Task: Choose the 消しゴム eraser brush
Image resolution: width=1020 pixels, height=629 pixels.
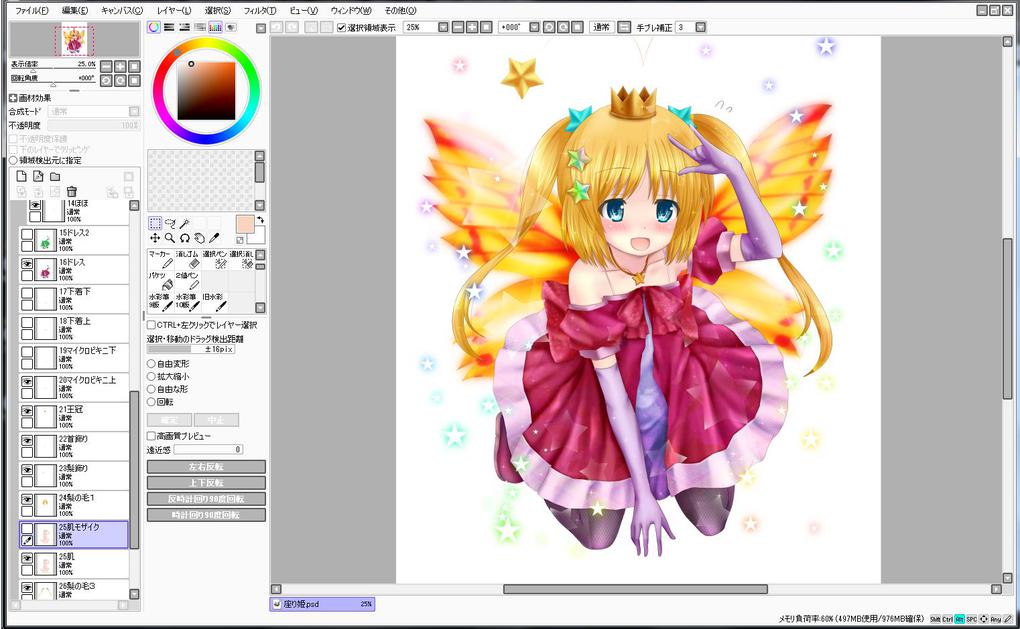Action: (187, 259)
